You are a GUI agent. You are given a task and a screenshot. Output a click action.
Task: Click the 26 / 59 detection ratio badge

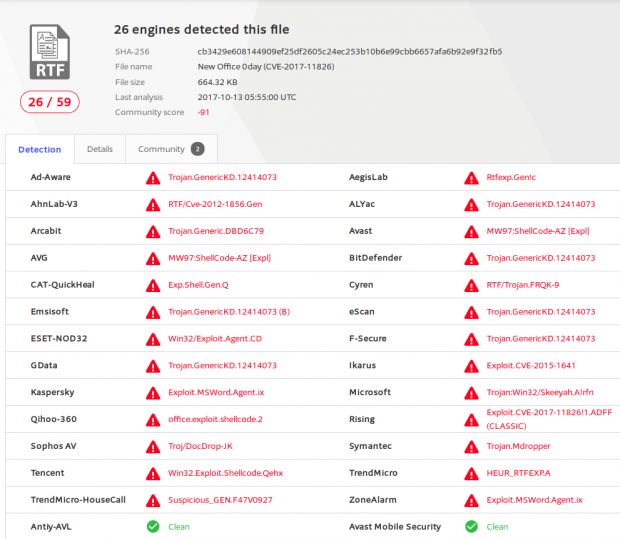coord(50,102)
